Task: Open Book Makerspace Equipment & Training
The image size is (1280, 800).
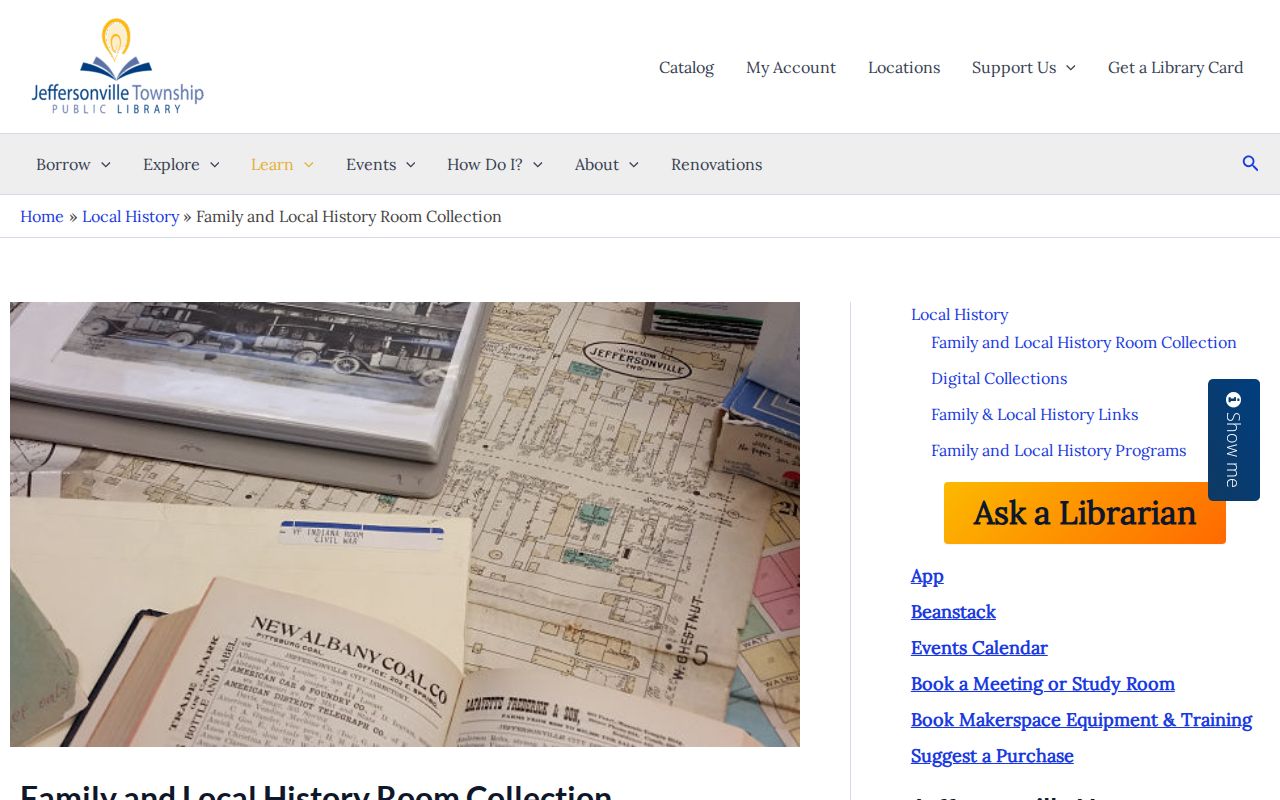Action: 1081,720
